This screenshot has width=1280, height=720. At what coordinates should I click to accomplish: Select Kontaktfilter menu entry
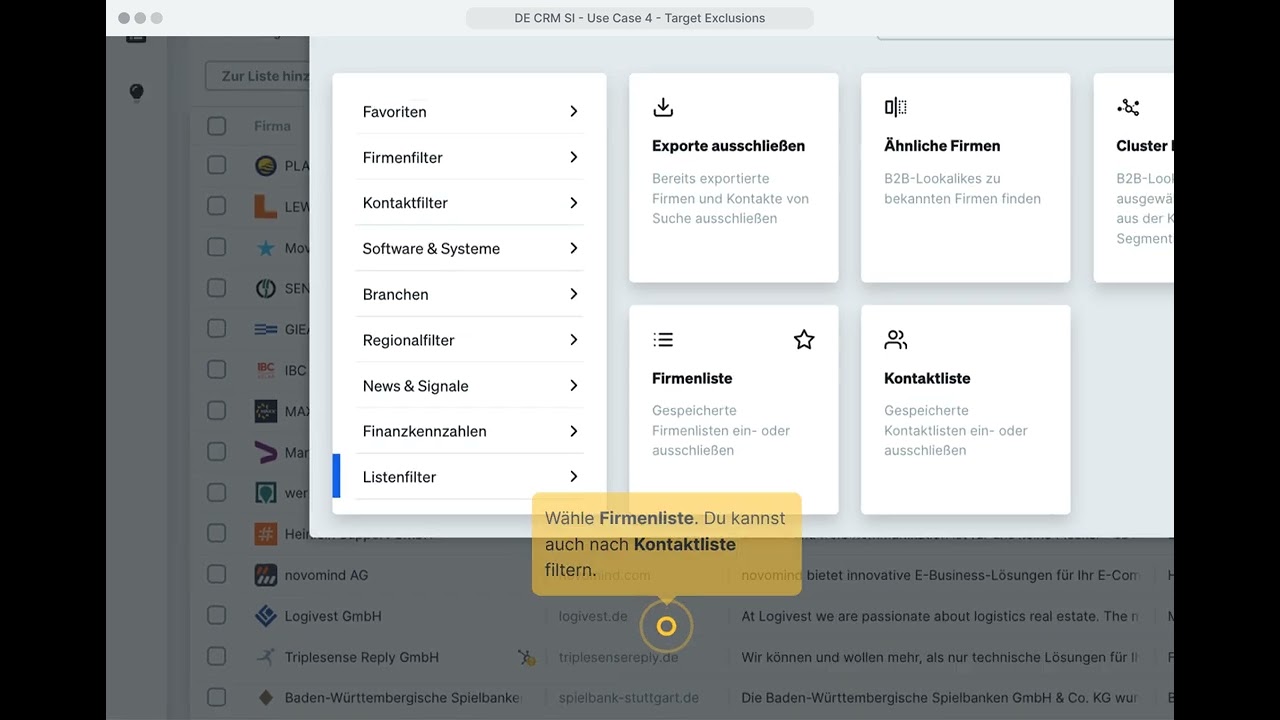pos(469,203)
